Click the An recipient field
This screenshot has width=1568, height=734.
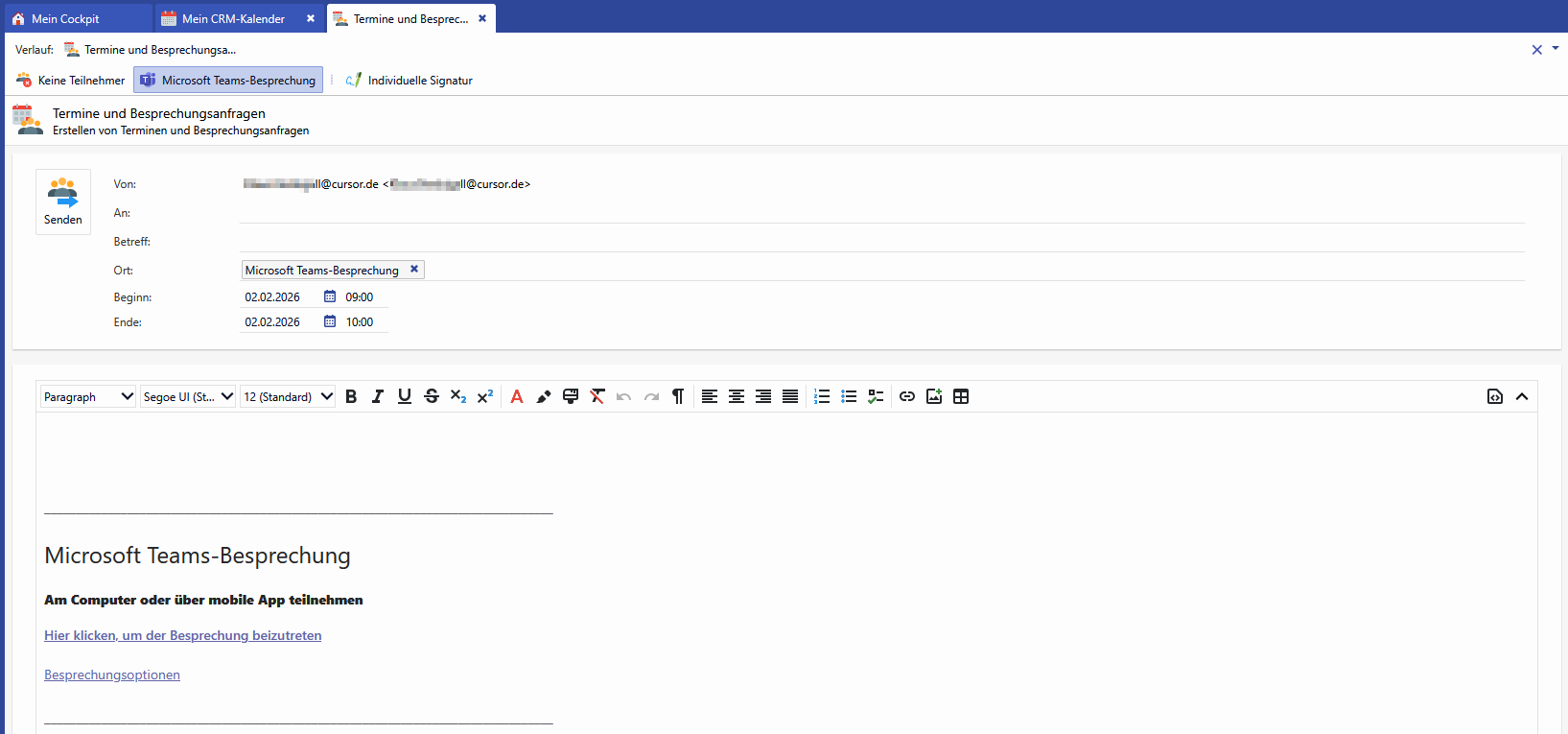click(x=882, y=212)
